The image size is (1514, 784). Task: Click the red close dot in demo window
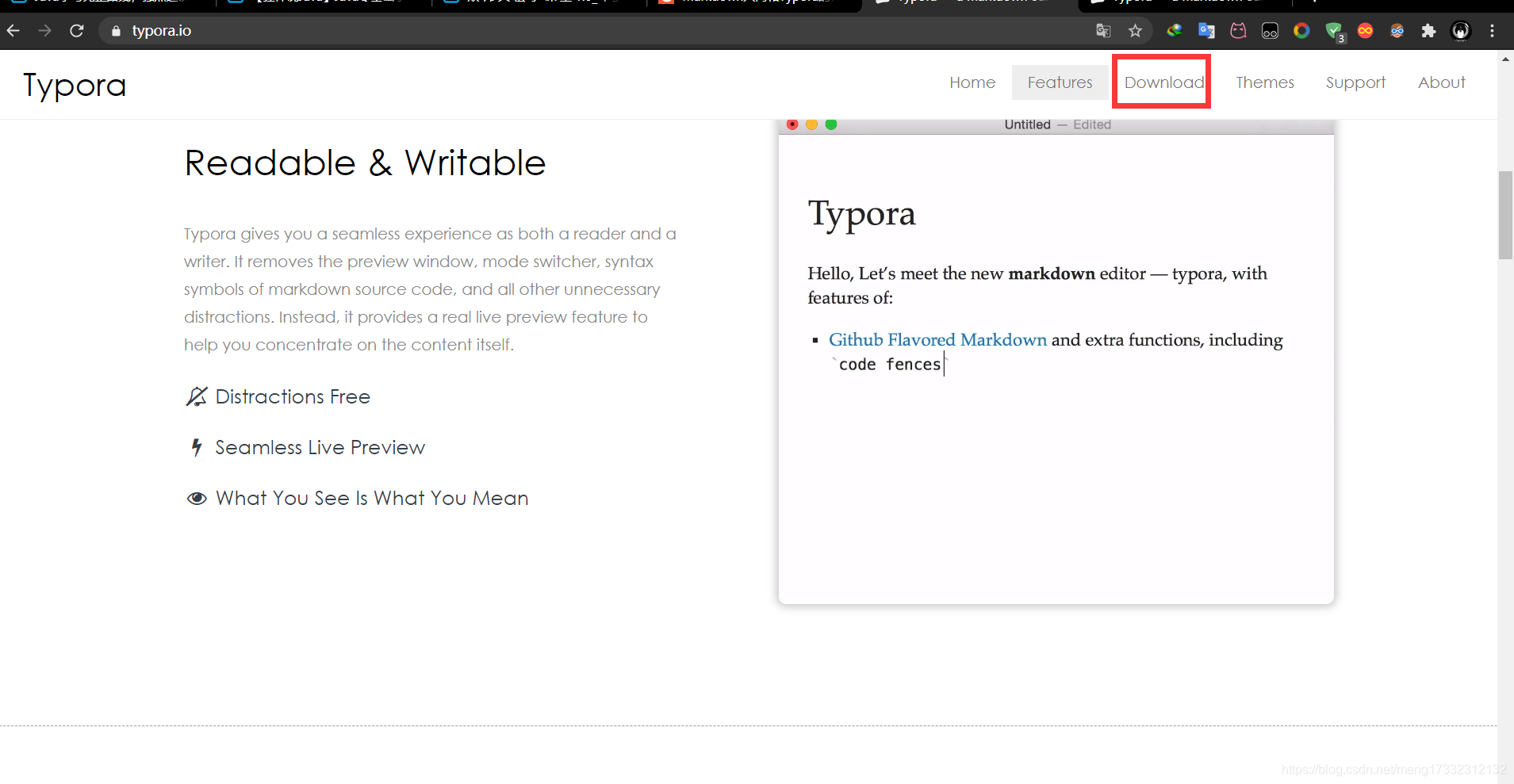[x=792, y=124]
